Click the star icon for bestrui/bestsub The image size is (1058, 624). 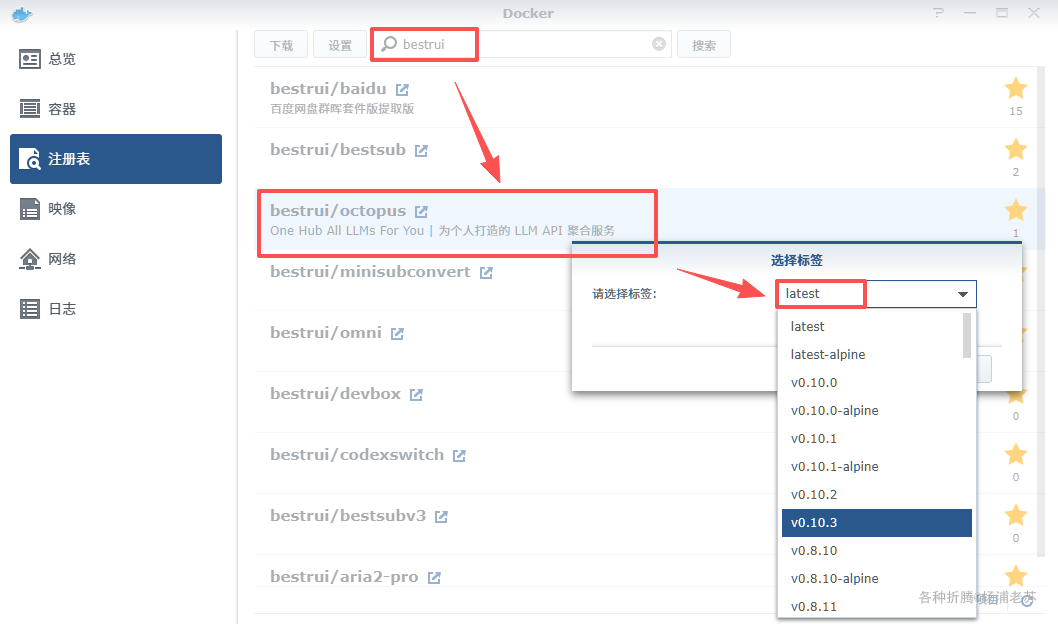pos(1015,149)
